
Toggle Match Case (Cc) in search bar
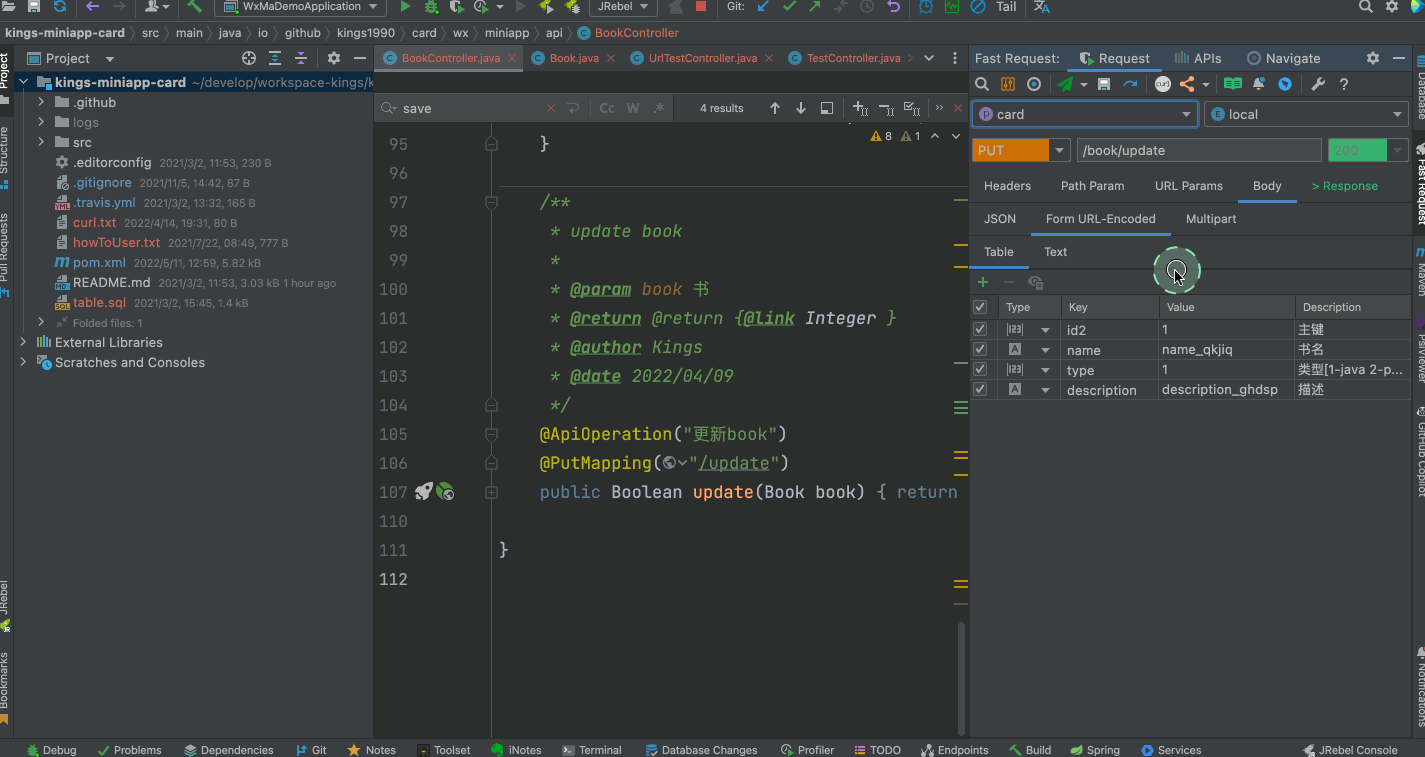tap(607, 108)
